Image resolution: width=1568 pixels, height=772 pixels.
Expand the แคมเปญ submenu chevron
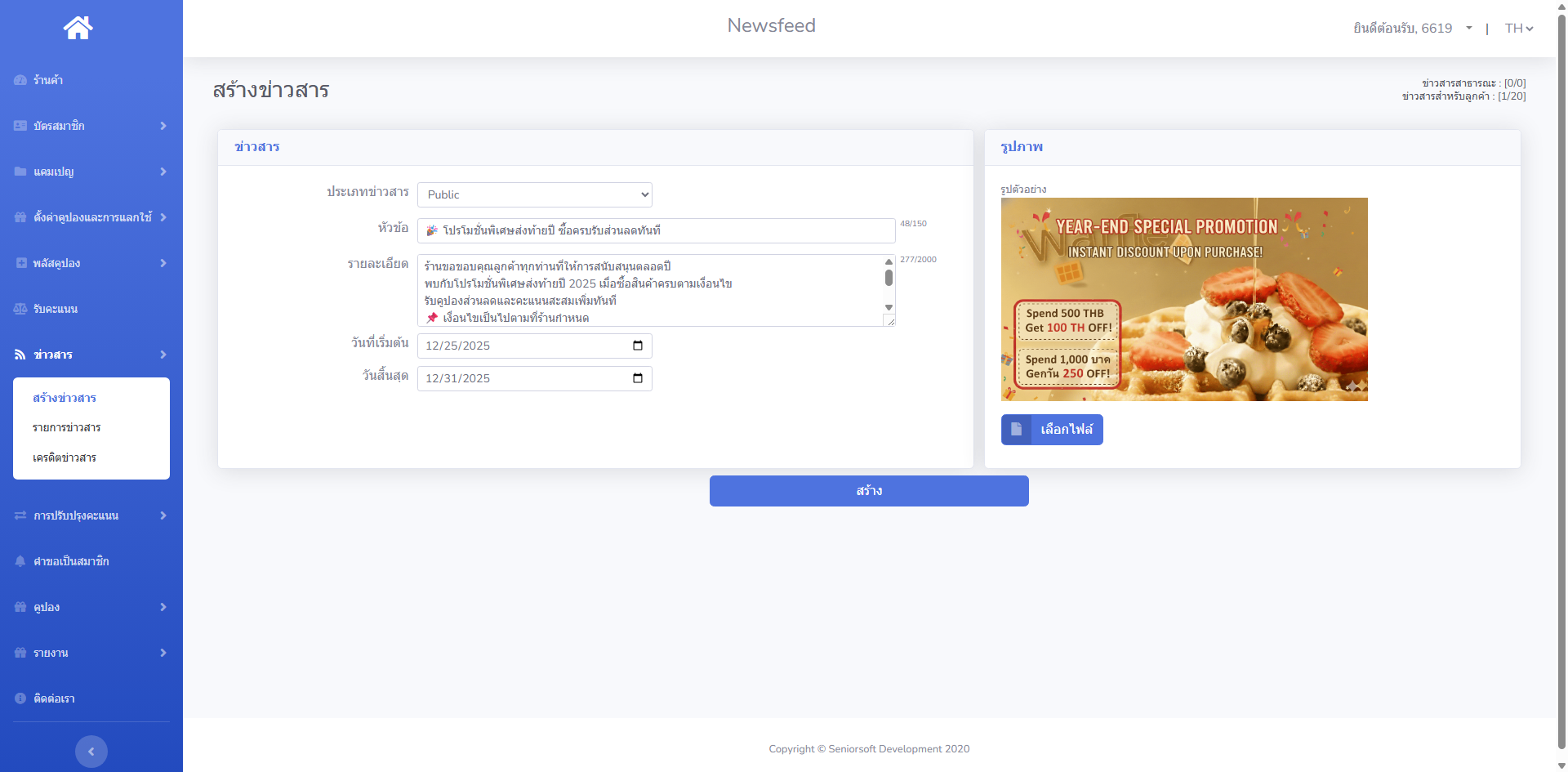pyautogui.click(x=163, y=172)
